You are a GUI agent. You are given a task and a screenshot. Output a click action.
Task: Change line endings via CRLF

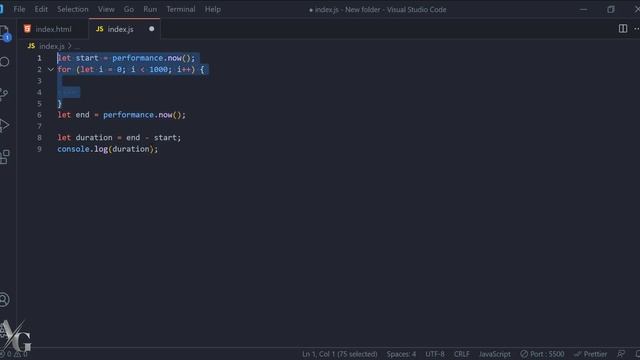click(x=462, y=354)
